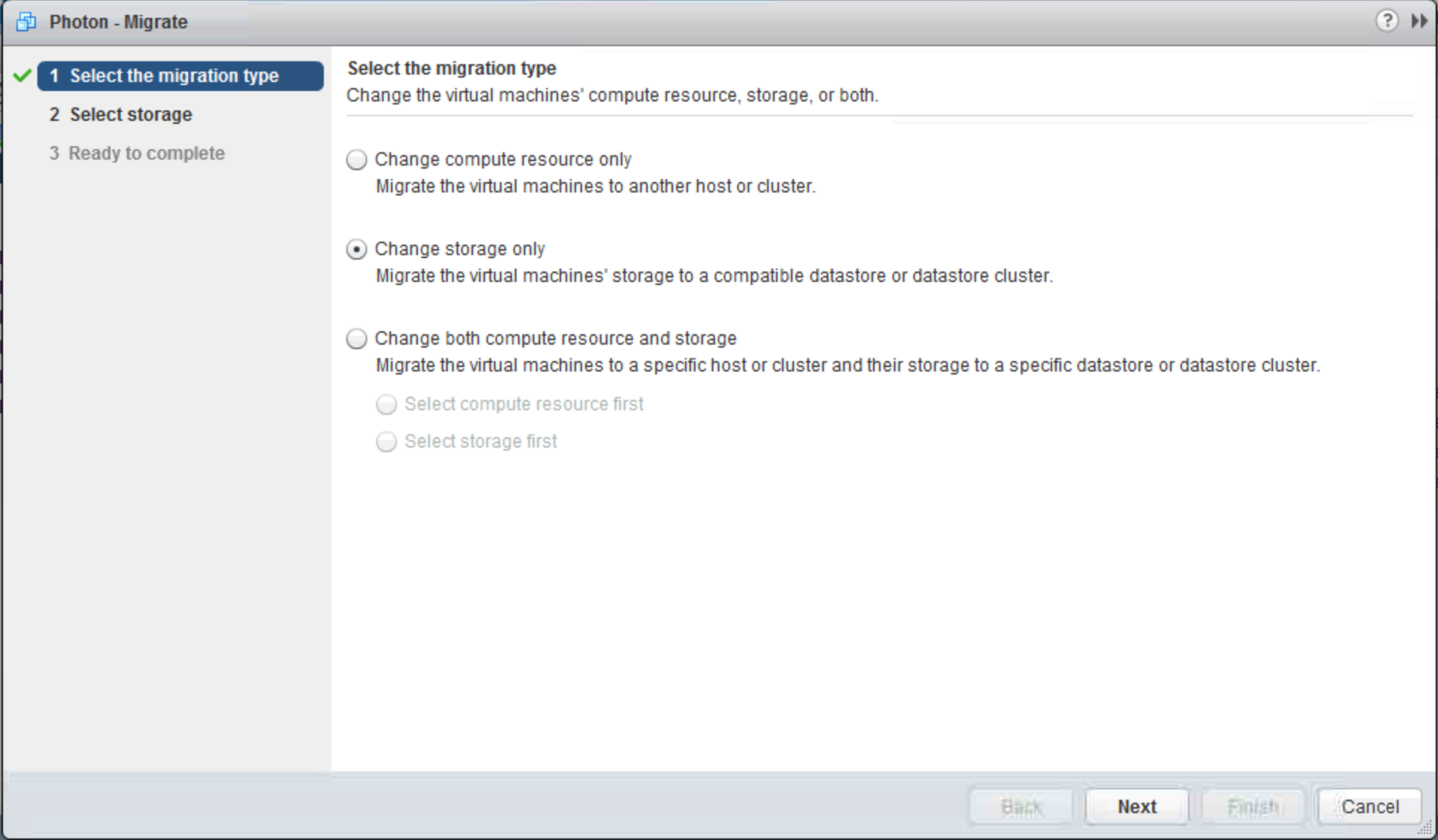The height and width of the screenshot is (840, 1438).
Task: Pick Select compute resource first option
Action: coord(387,404)
